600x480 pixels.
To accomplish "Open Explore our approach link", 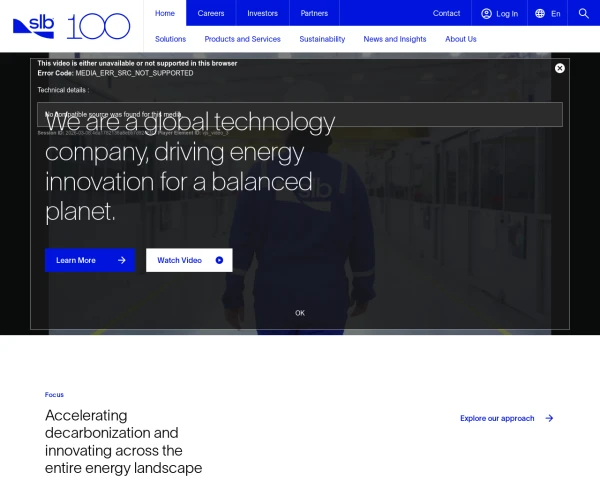I will (x=507, y=418).
